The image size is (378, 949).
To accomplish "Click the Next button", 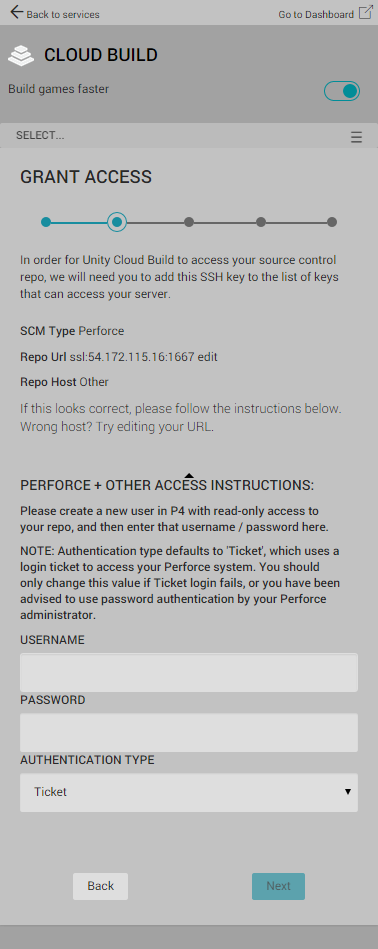I will click(278, 886).
